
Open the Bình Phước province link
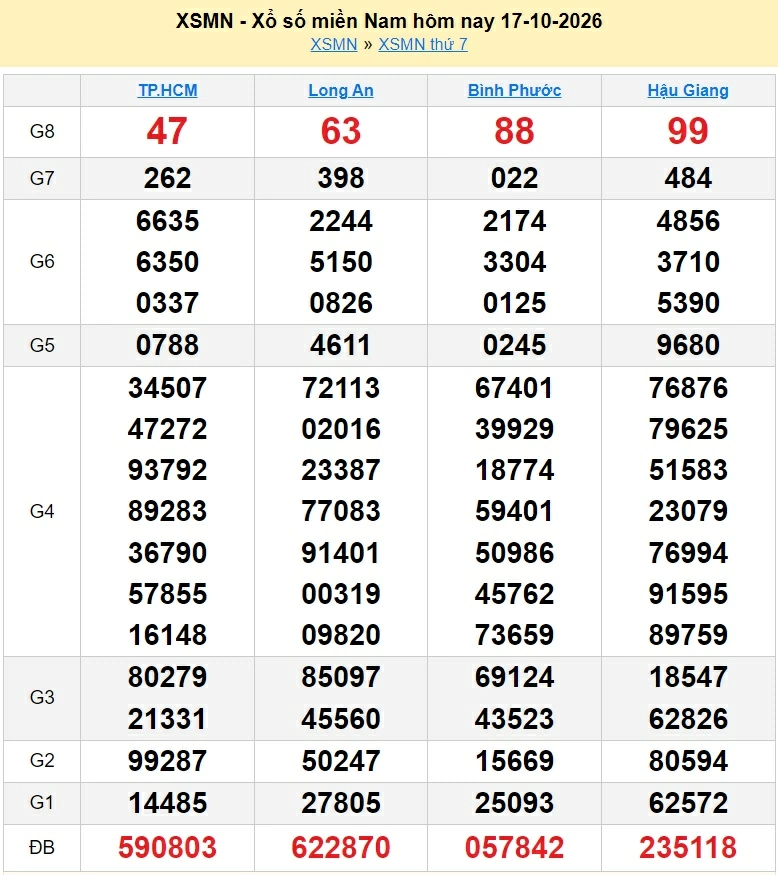click(x=514, y=90)
